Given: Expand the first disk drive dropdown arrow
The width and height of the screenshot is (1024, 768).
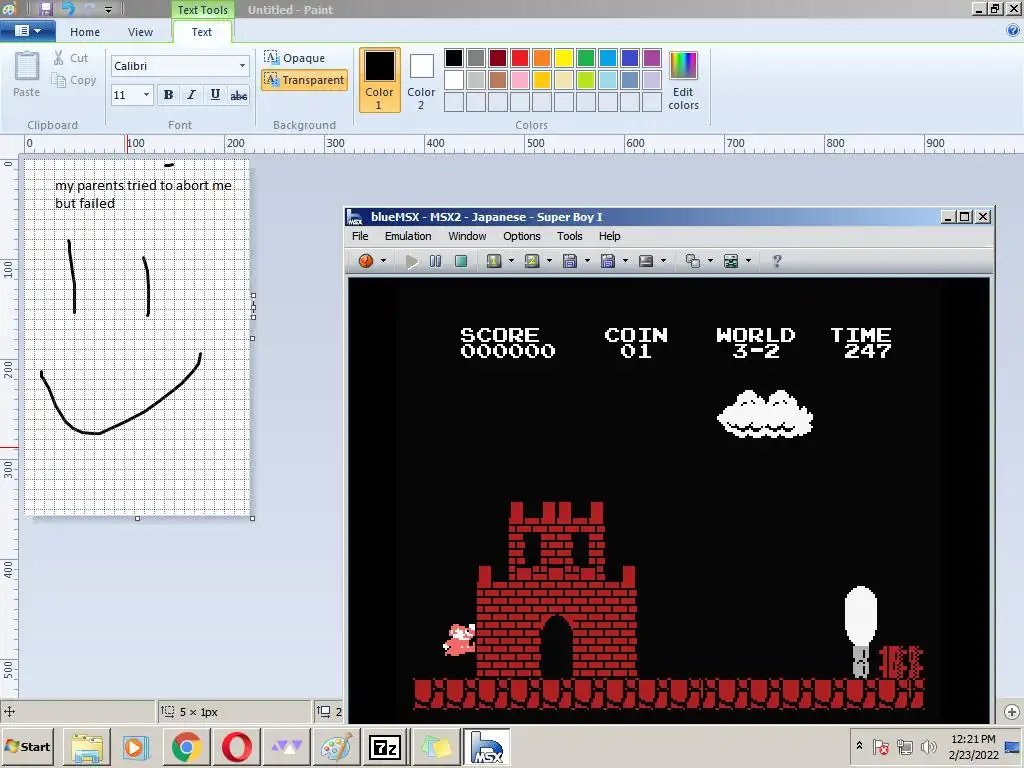Looking at the screenshot, I should [587, 261].
